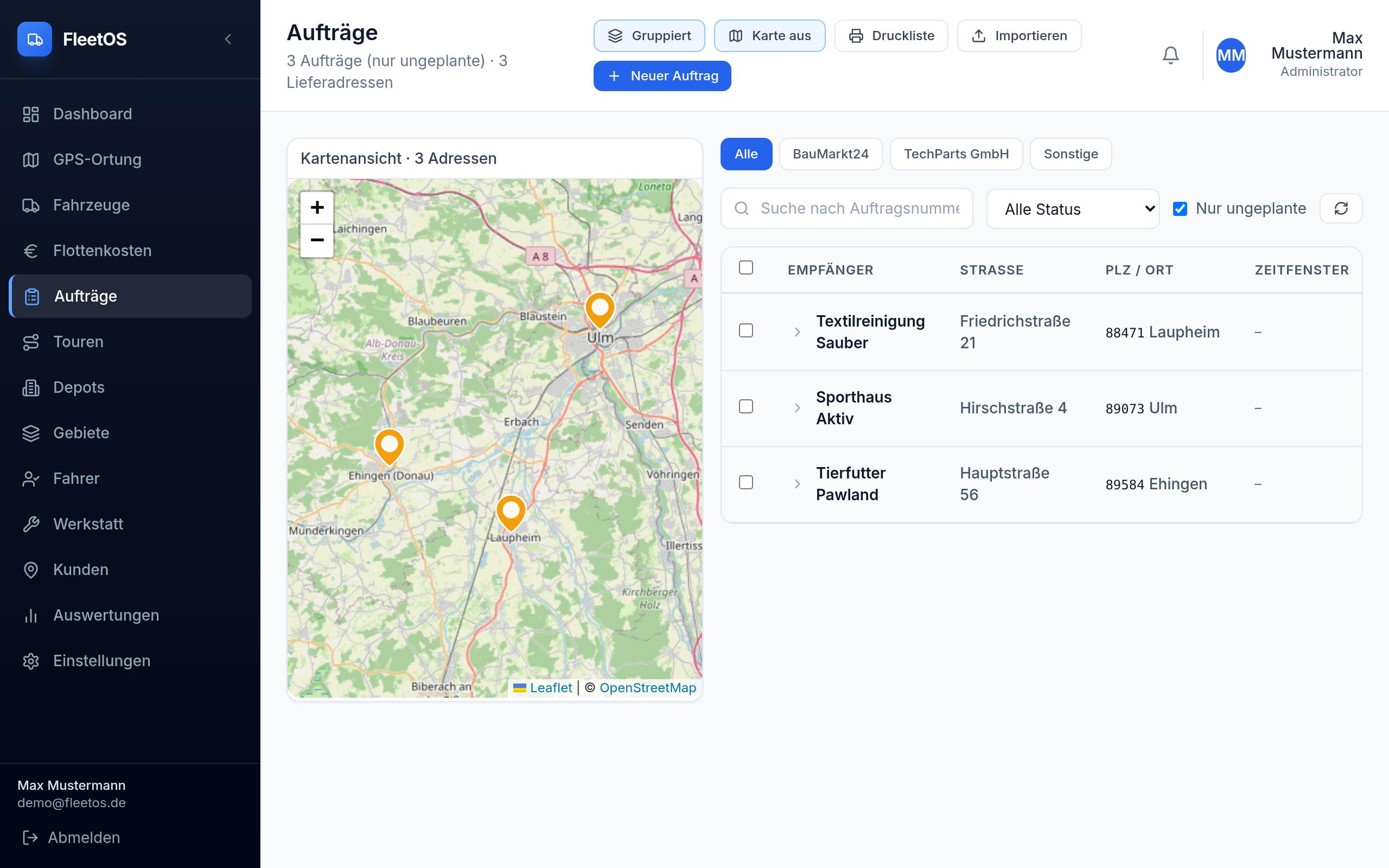Select the Sonstige filter tab
This screenshot has width=1389, height=868.
1071,154
